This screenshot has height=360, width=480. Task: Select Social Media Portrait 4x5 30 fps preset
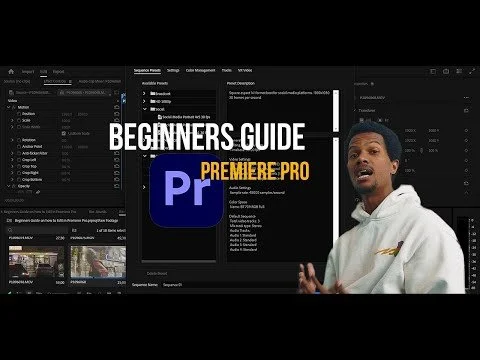pos(184,117)
